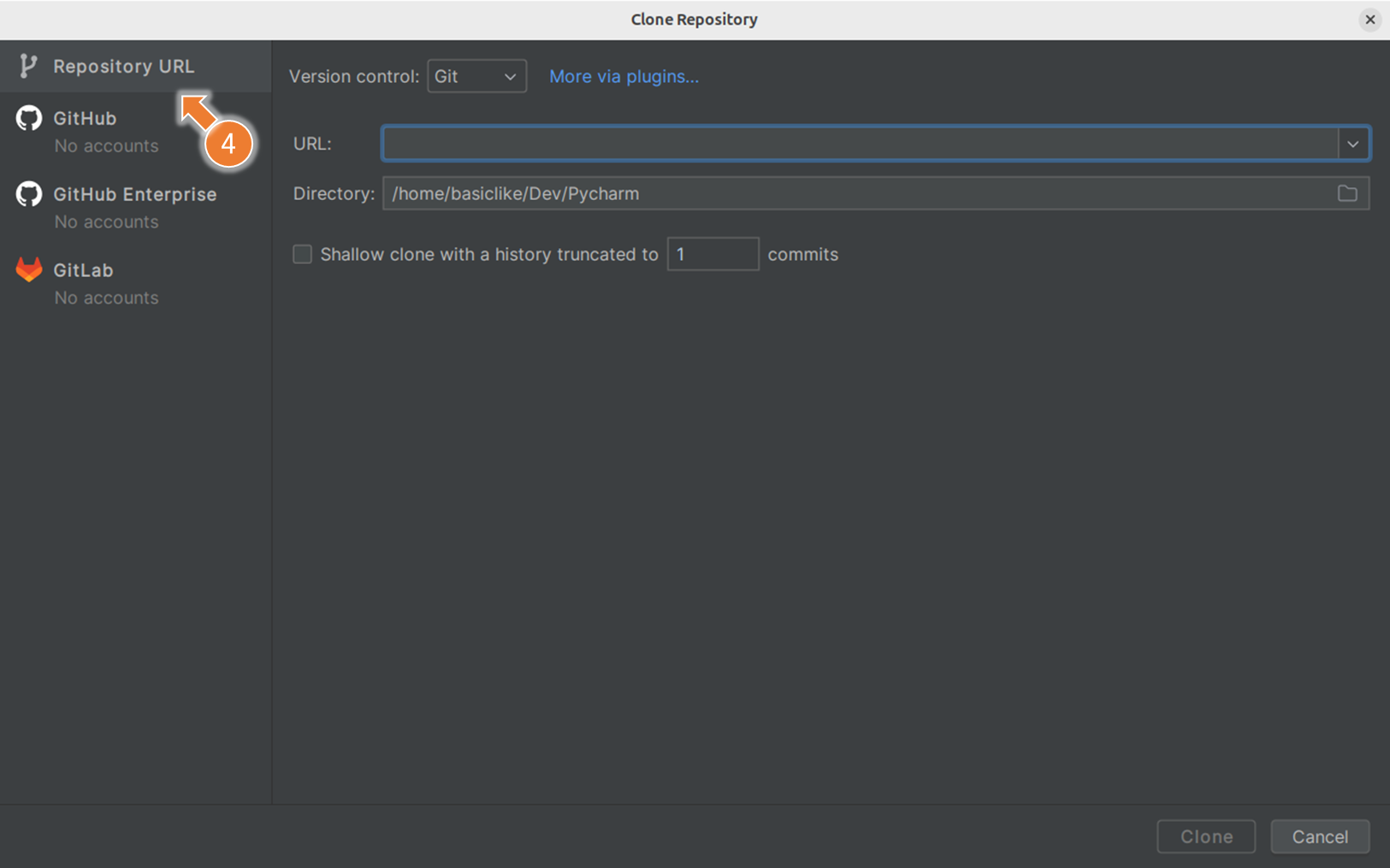
Task: Click the GitLab fox icon
Action: pyautogui.click(x=29, y=269)
